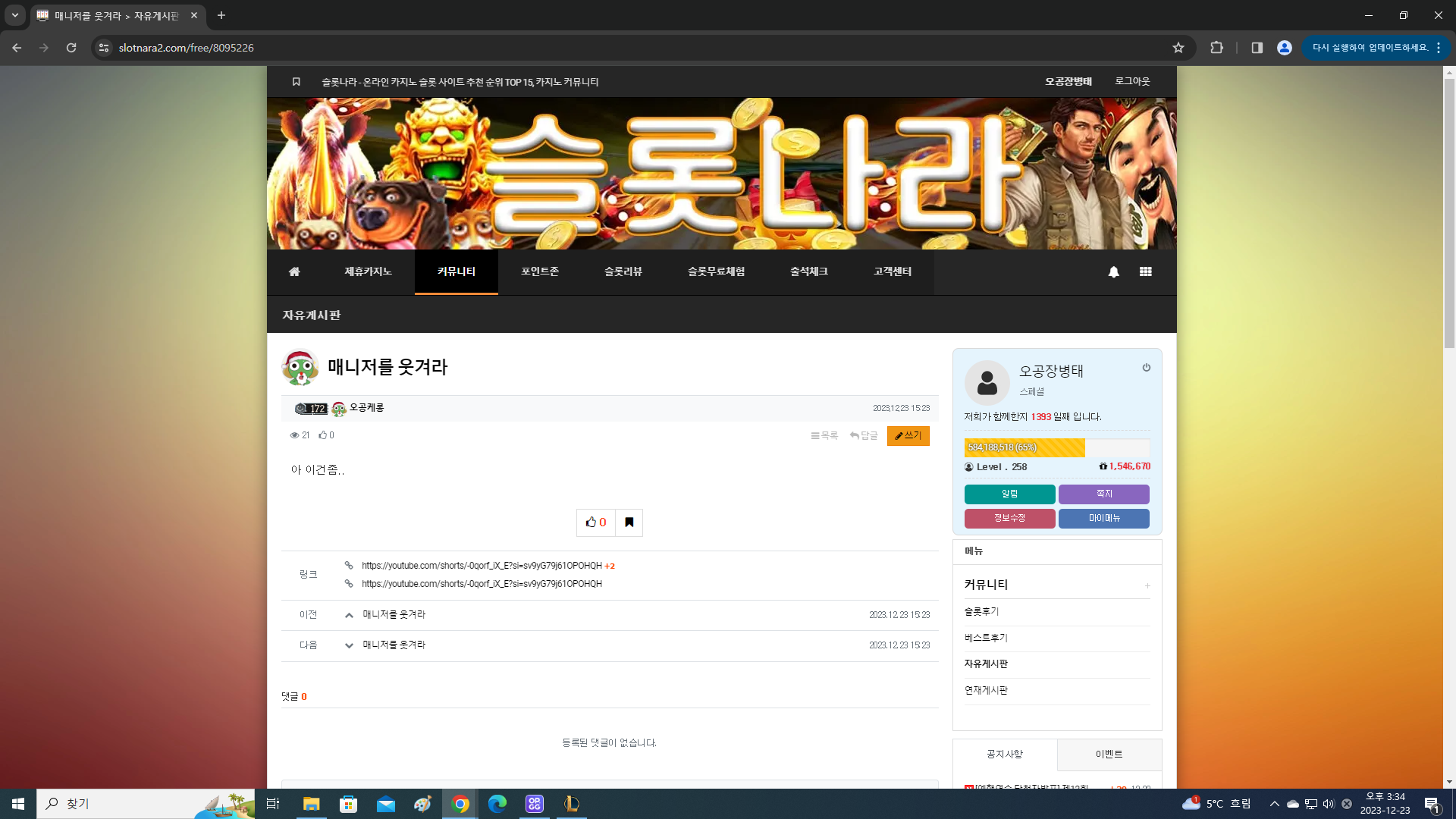Click the orange 쓰기 write button
This screenshot has width=1456, height=819.
[x=908, y=436]
